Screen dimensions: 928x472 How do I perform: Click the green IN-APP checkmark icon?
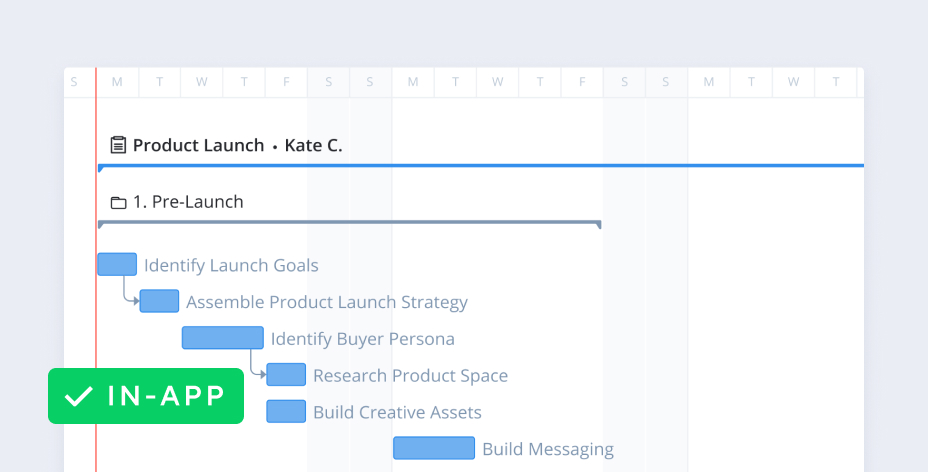click(78, 396)
